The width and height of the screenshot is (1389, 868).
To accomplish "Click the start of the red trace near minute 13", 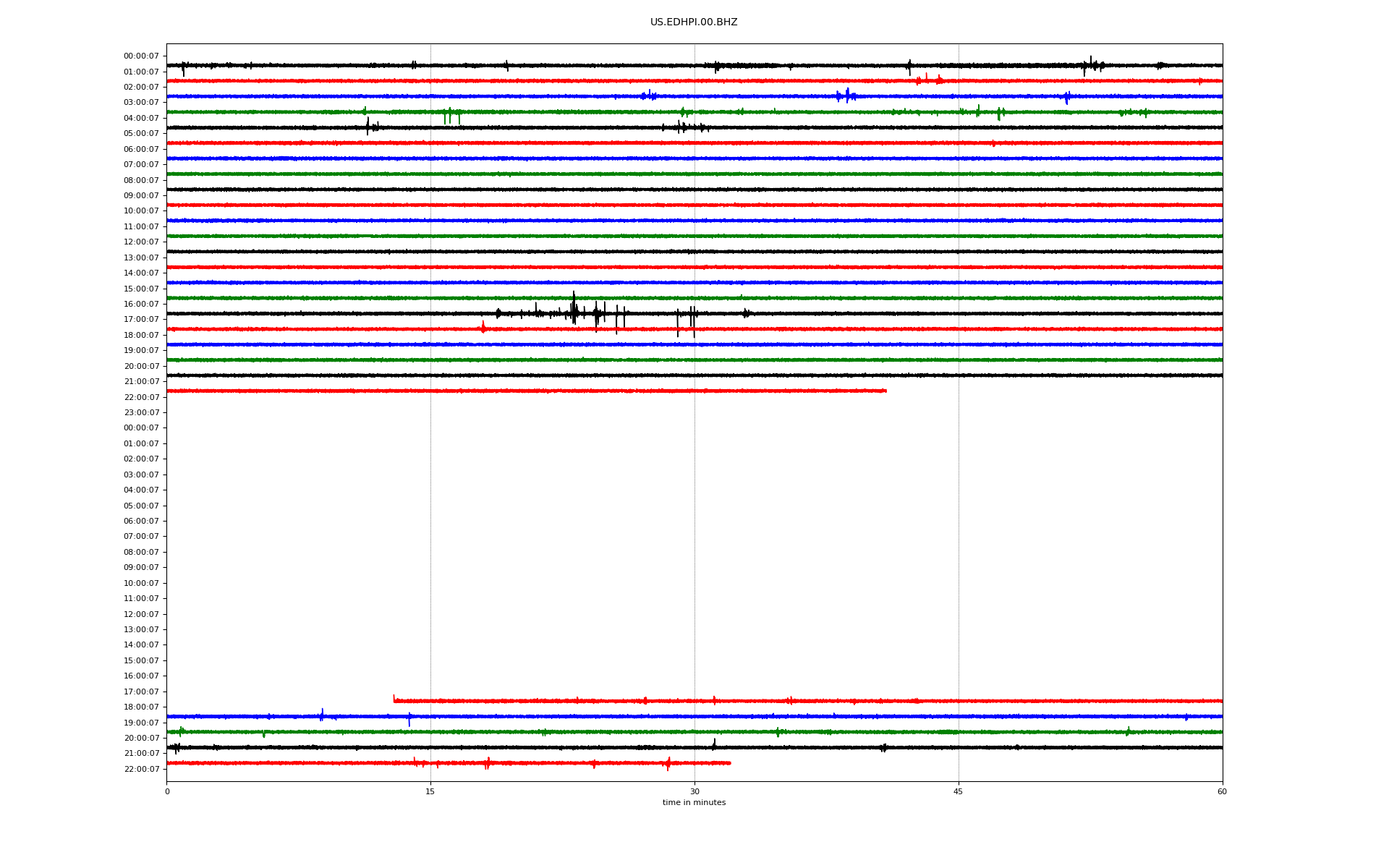I will [394, 699].
